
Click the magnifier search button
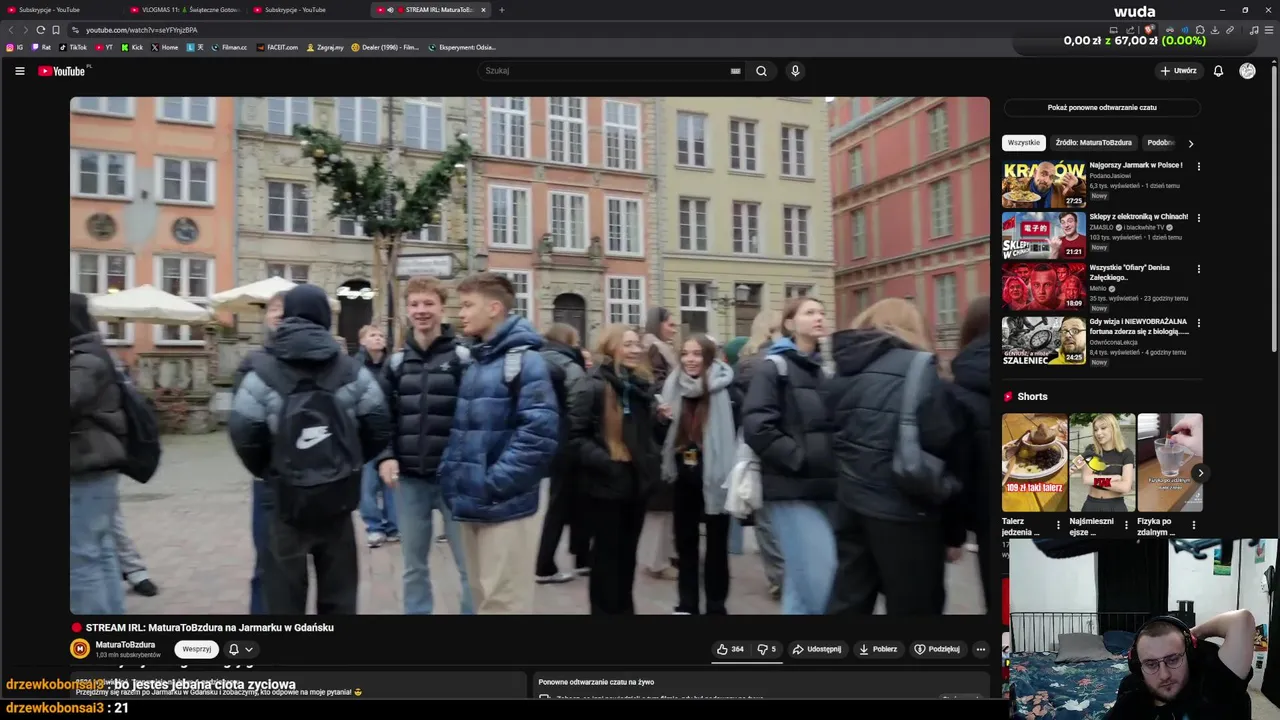(x=761, y=71)
